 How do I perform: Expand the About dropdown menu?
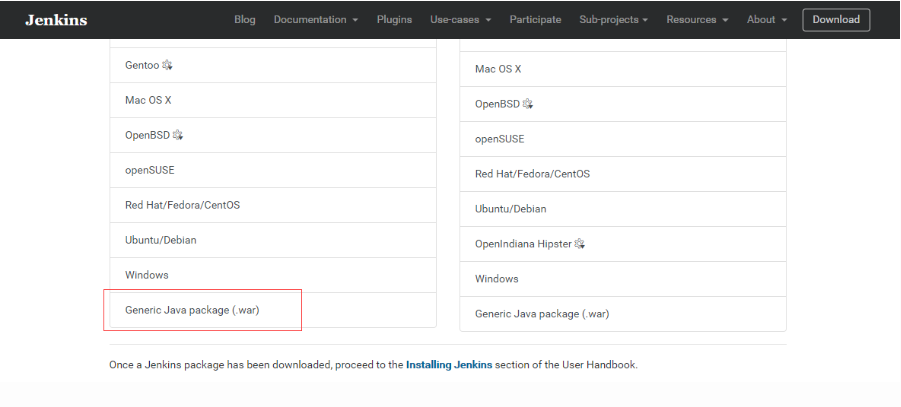pyautogui.click(x=767, y=20)
